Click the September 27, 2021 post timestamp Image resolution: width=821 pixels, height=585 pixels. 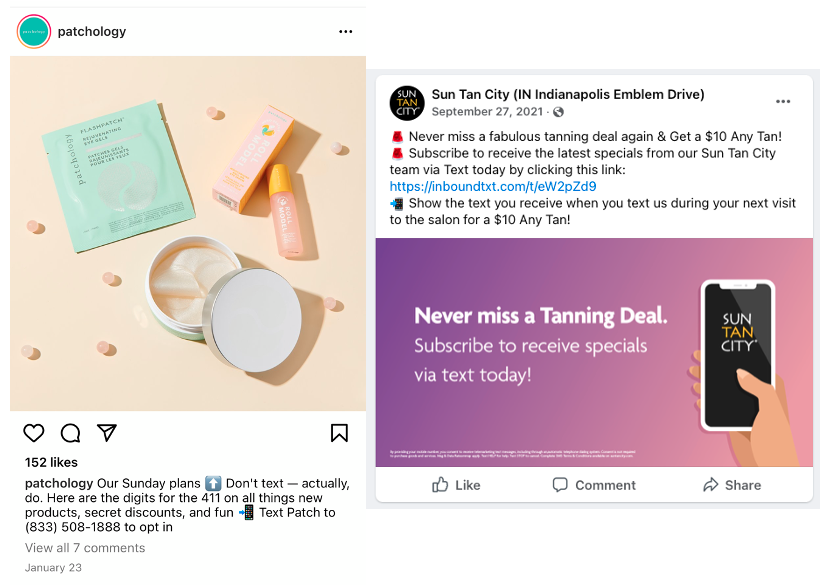pyautogui.click(x=487, y=112)
